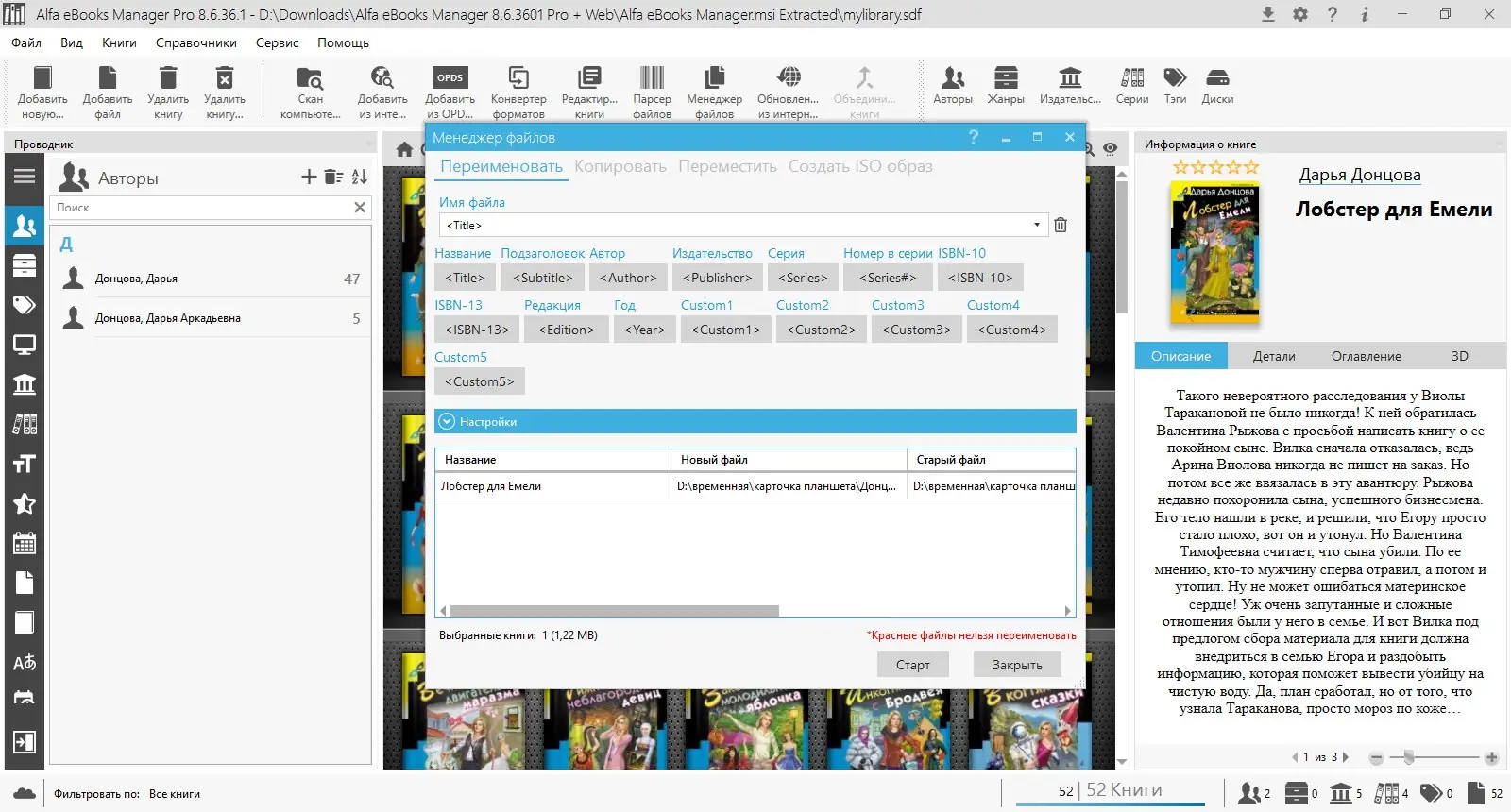Click the settings gear in title bar
Image resolution: width=1511 pixels, height=812 pixels.
coord(1300,14)
